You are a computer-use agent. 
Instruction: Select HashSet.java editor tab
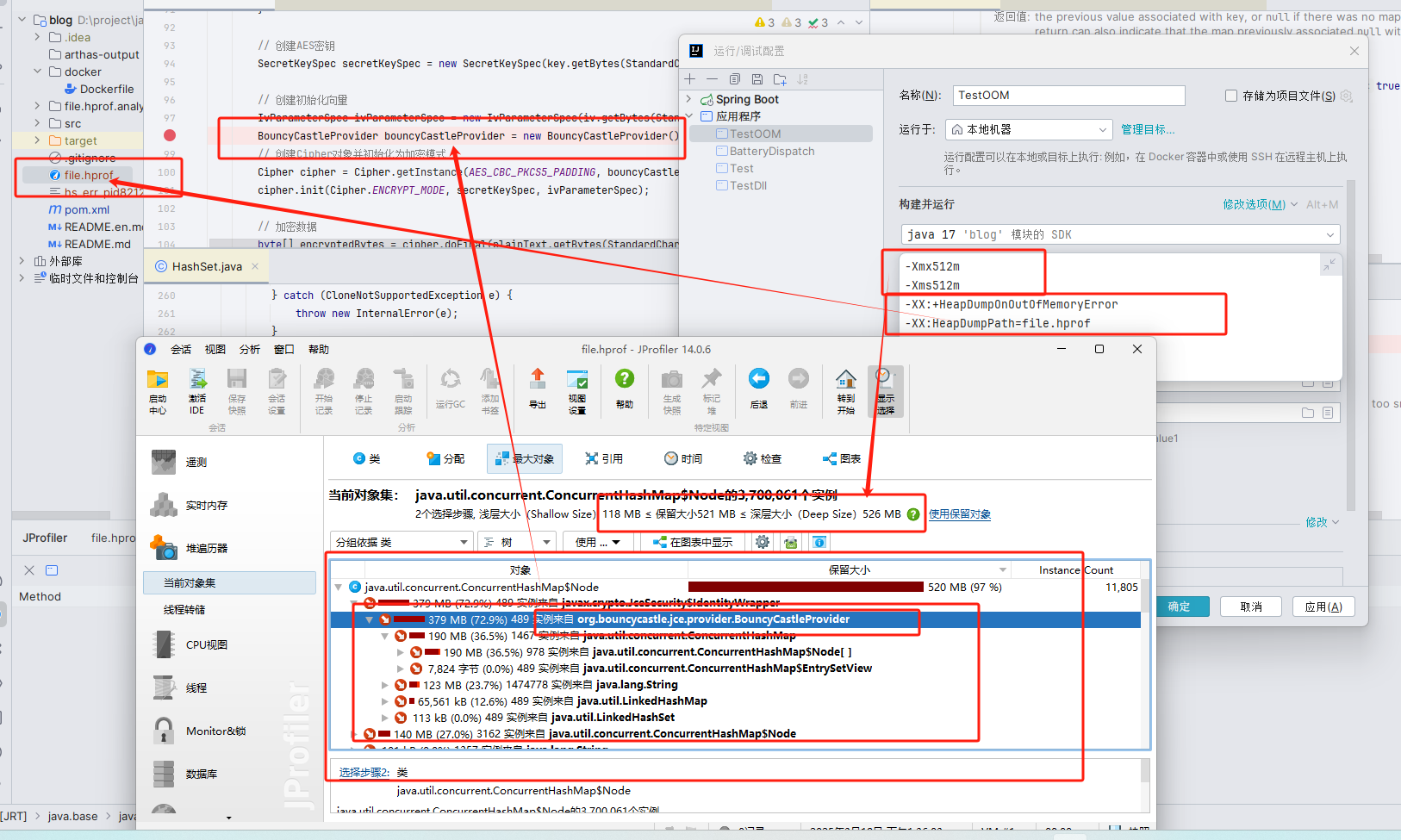pos(207,267)
